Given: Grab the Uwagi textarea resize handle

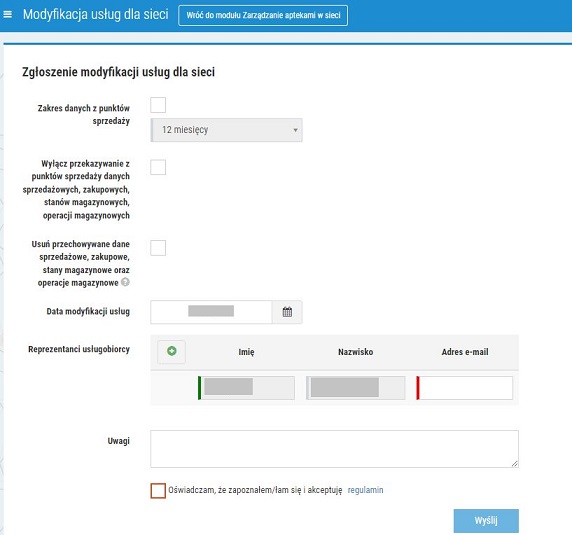Looking at the screenshot, I should click(514, 464).
